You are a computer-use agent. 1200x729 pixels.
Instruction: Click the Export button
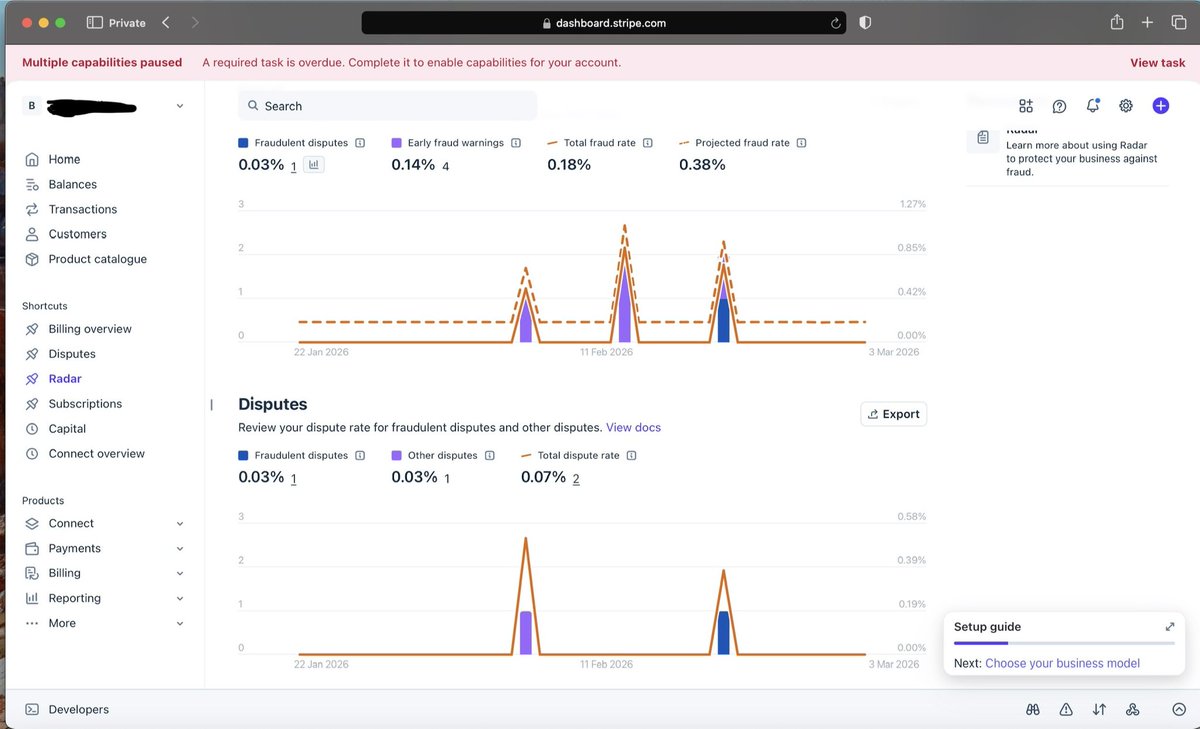tap(894, 414)
